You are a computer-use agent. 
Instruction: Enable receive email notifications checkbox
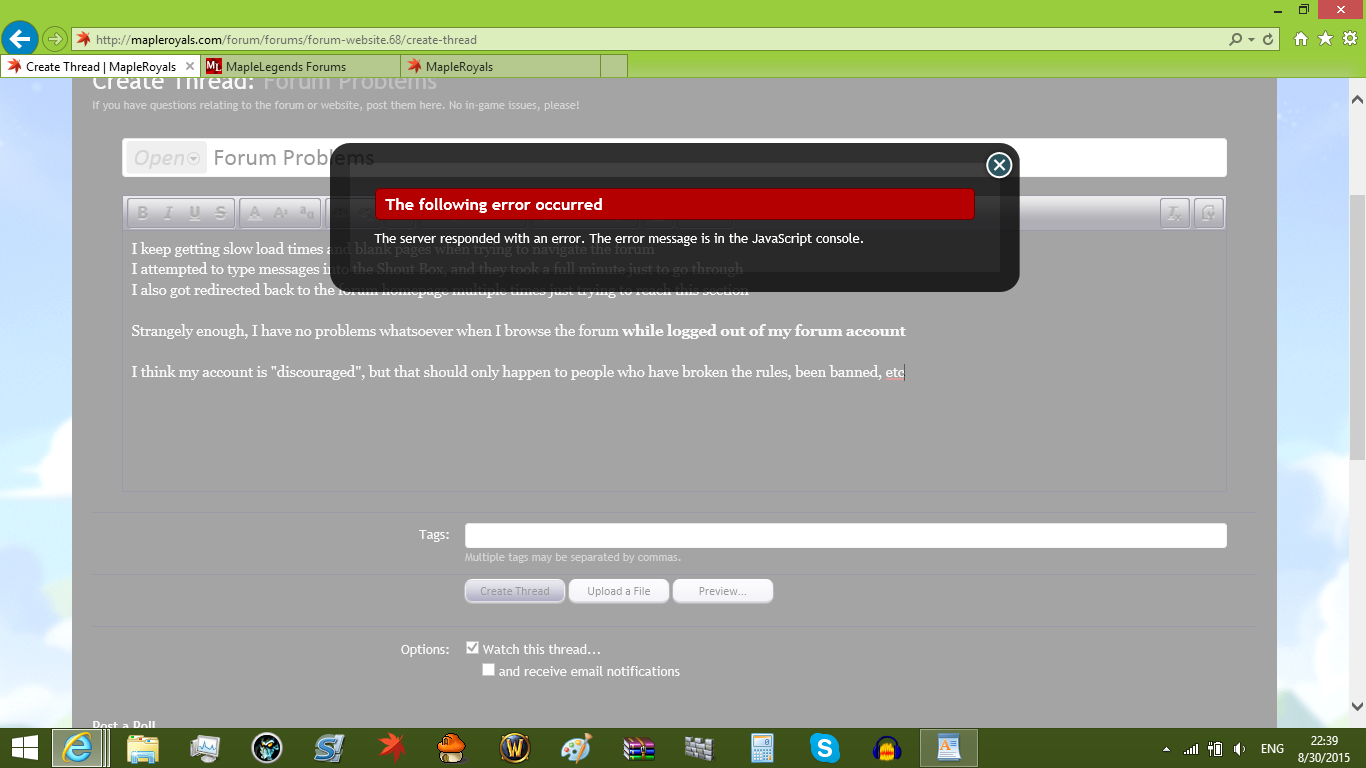489,670
